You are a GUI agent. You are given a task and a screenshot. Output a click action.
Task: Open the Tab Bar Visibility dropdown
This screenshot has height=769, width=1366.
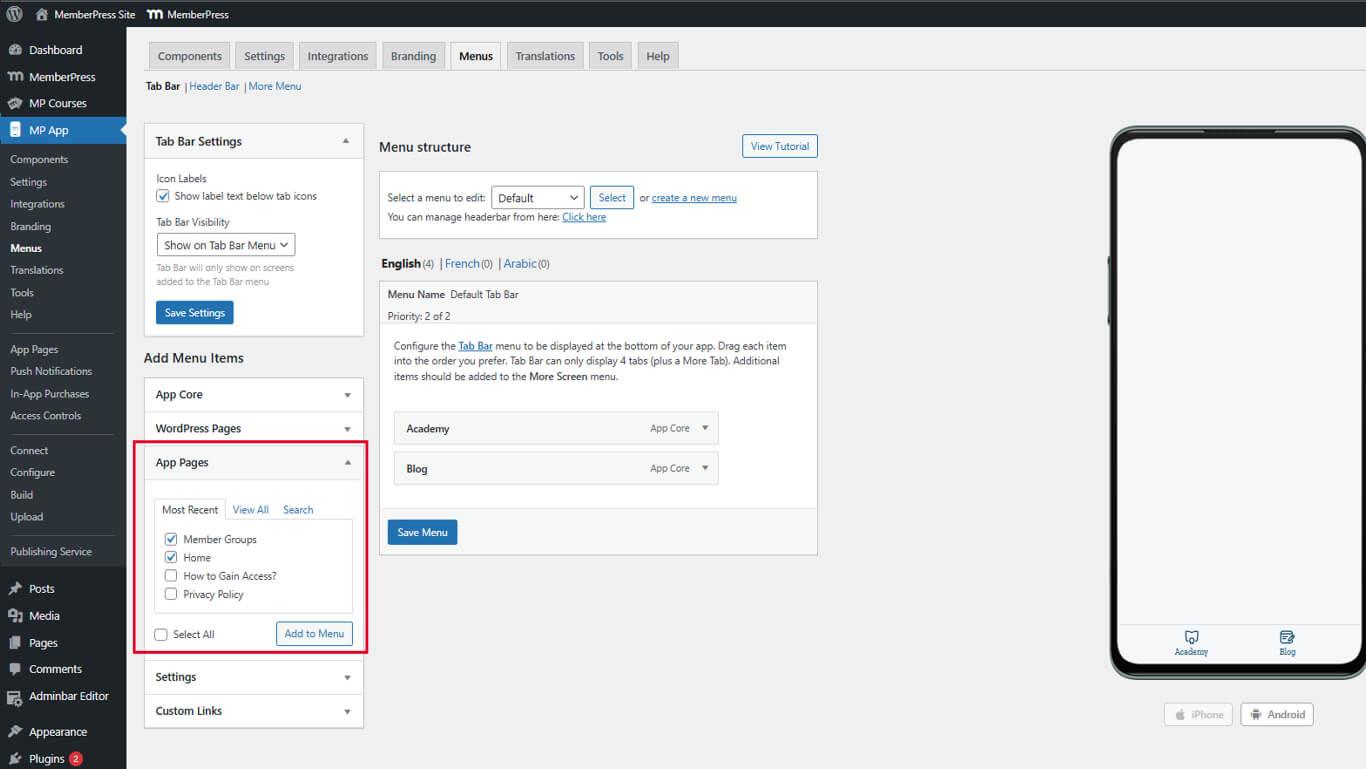click(x=226, y=245)
